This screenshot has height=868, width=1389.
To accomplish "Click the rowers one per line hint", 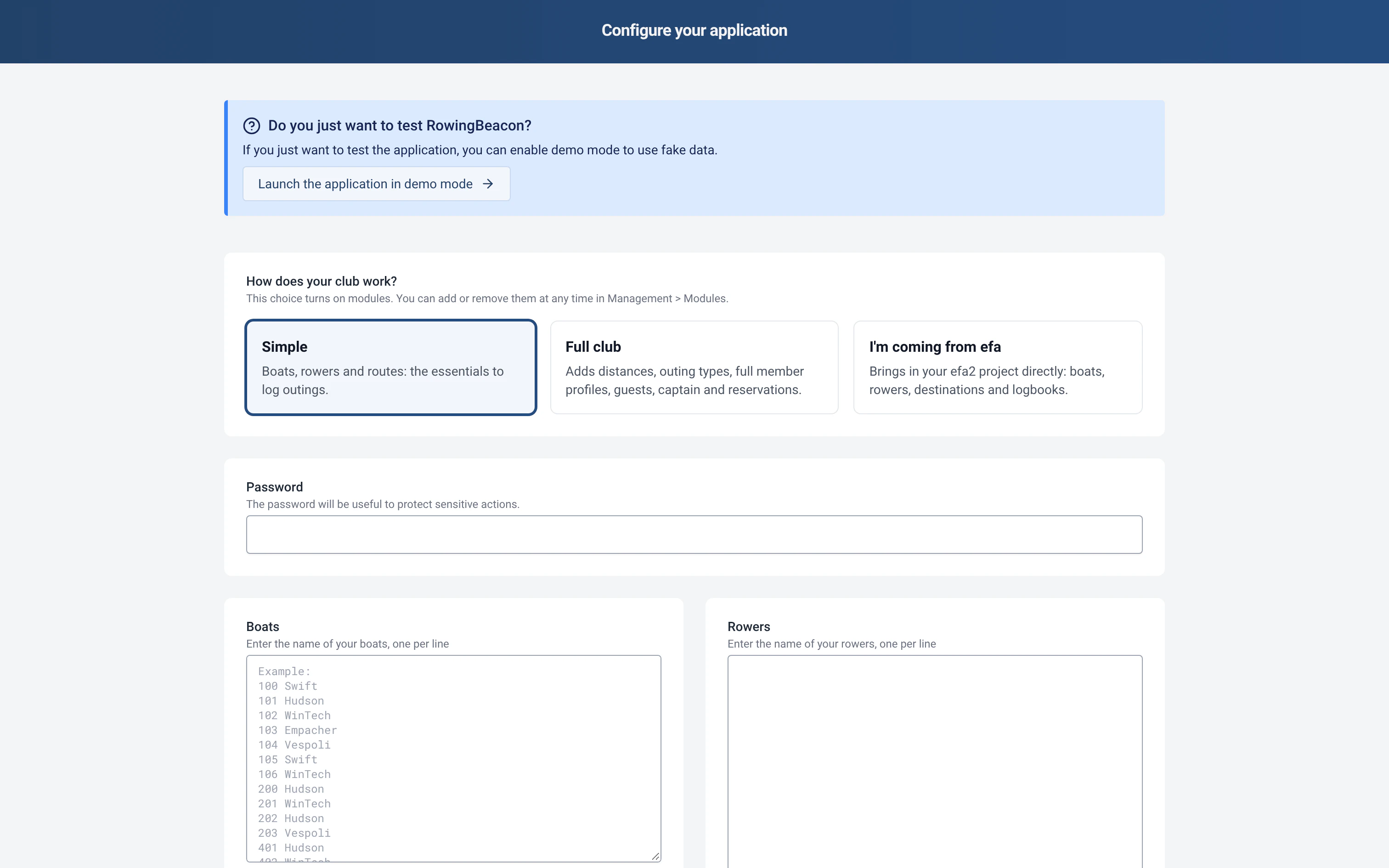I will pos(831,643).
